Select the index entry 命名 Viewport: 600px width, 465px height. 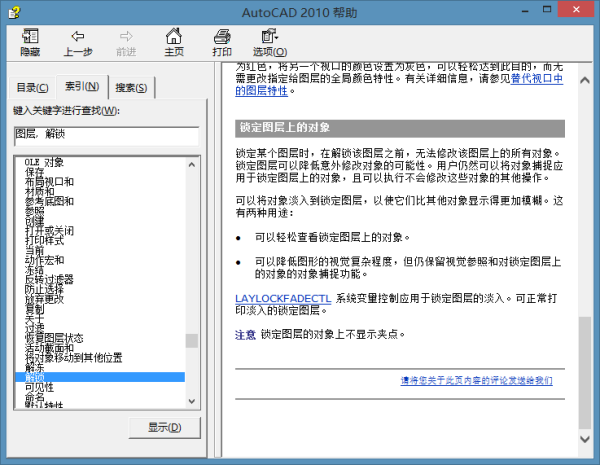click(x=34, y=397)
